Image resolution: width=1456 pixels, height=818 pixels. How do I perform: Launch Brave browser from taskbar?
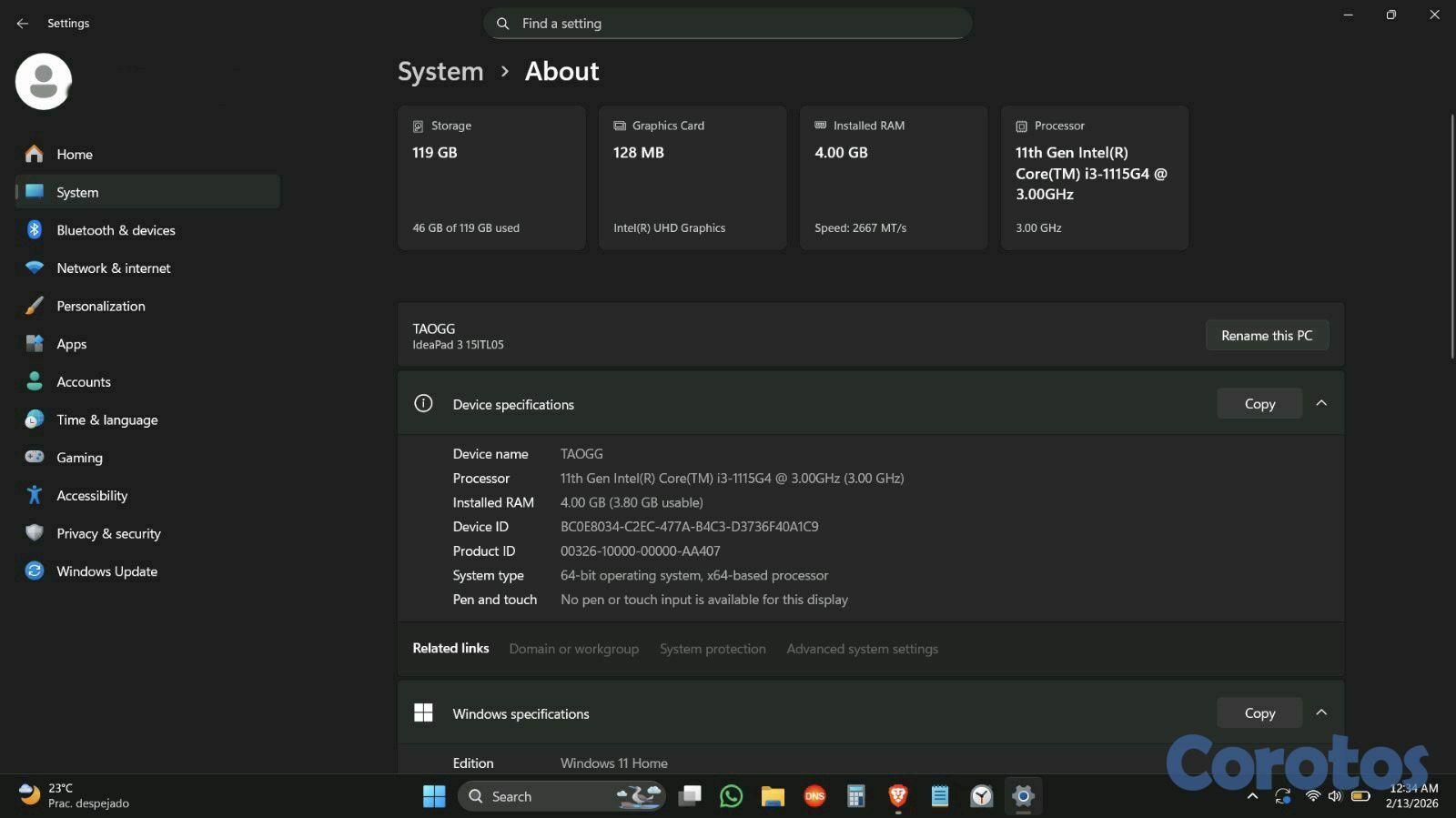tap(898, 796)
